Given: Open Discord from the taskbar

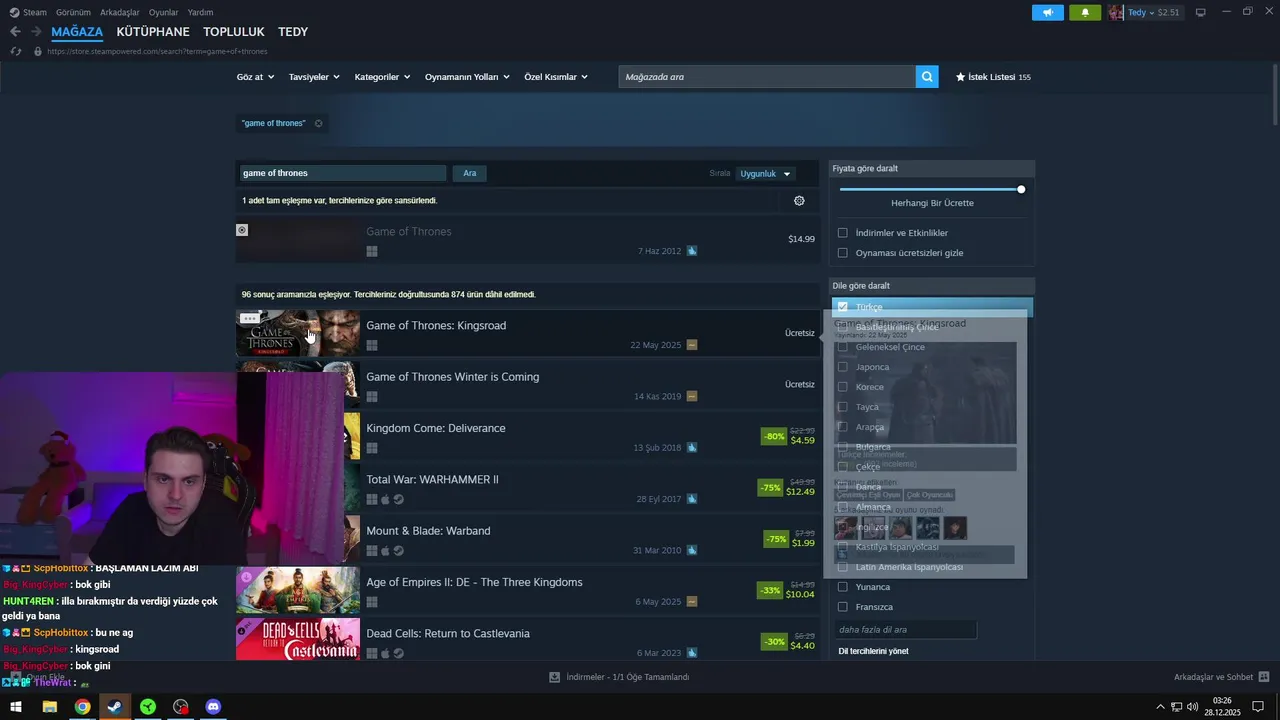Looking at the screenshot, I should (x=213, y=707).
